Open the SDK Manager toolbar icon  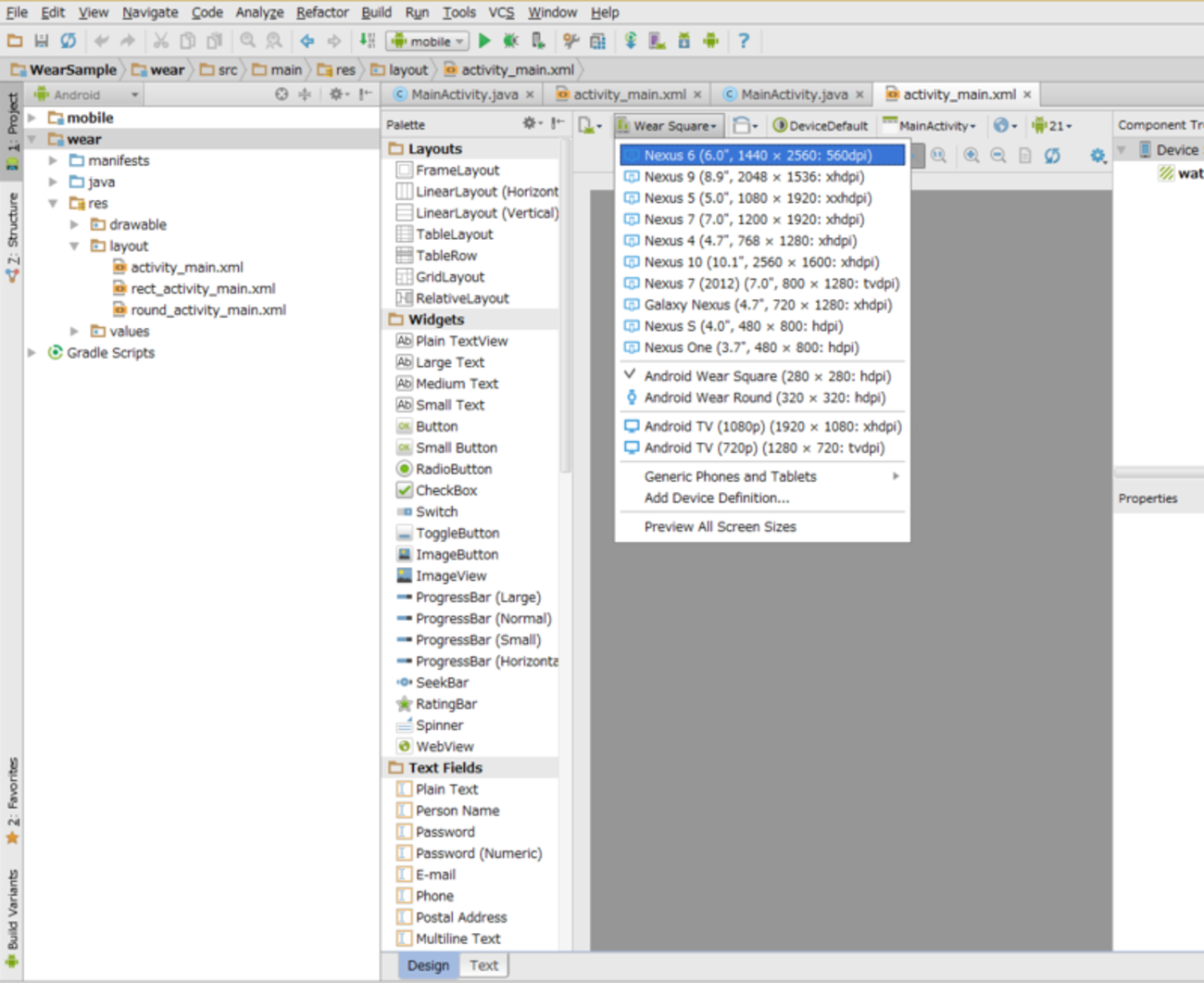[x=684, y=41]
